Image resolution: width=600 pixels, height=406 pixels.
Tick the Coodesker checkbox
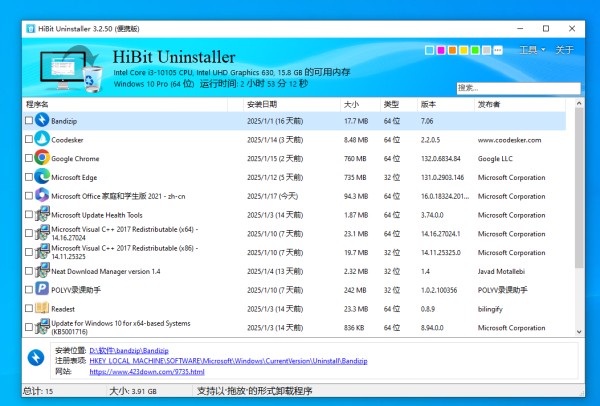pyautogui.click(x=29, y=139)
